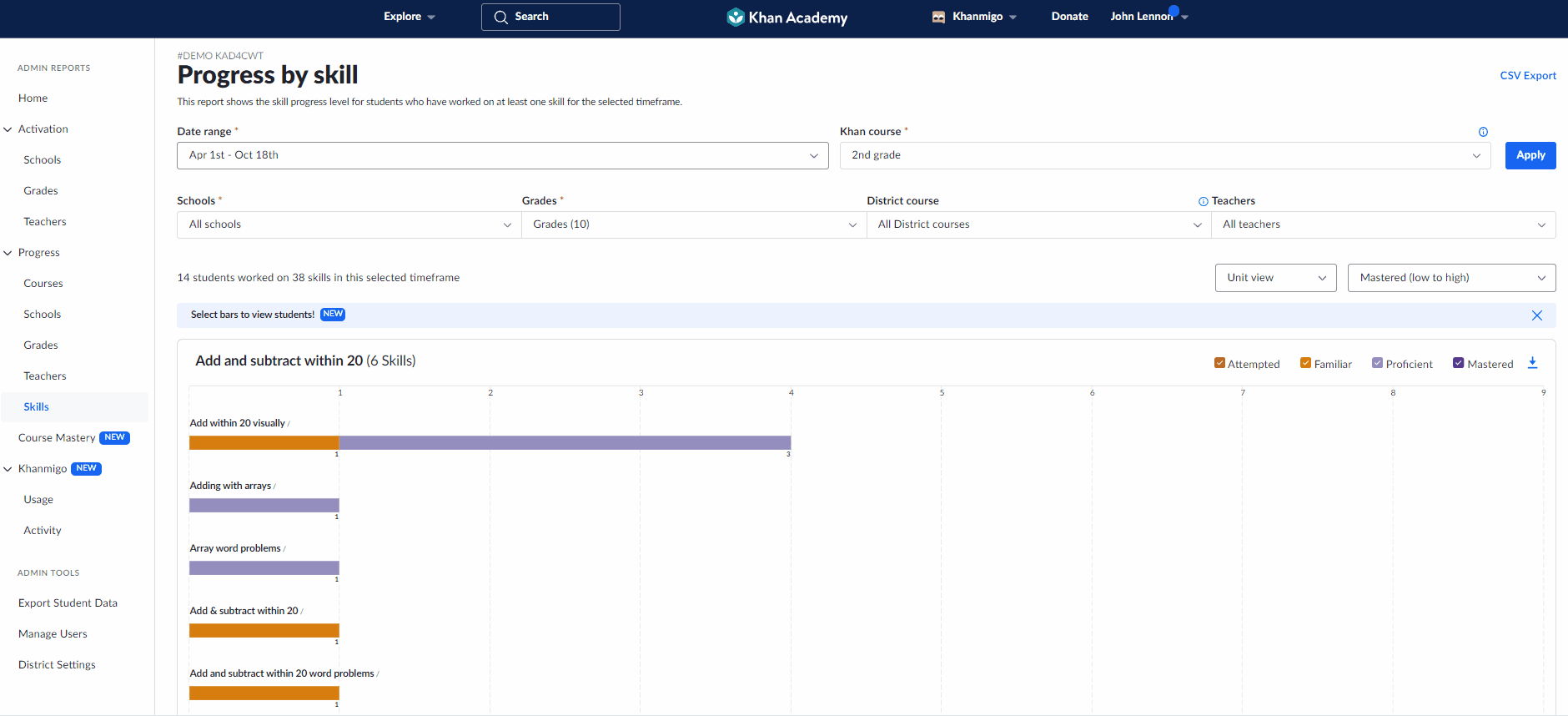
Task: Download the Add and subtract within 20 chart
Action: [x=1532, y=363]
